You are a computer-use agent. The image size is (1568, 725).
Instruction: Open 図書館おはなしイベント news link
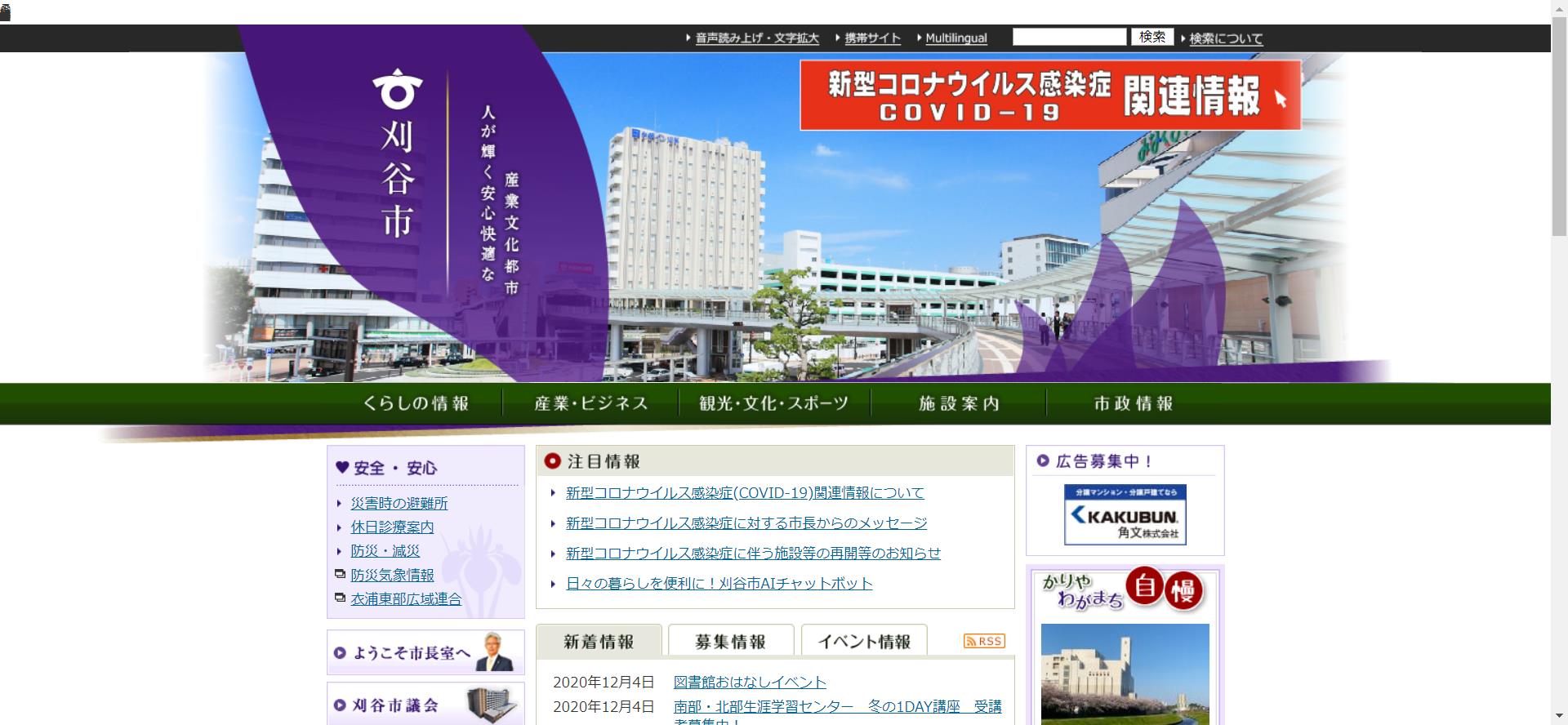pyautogui.click(x=750, y=683)
